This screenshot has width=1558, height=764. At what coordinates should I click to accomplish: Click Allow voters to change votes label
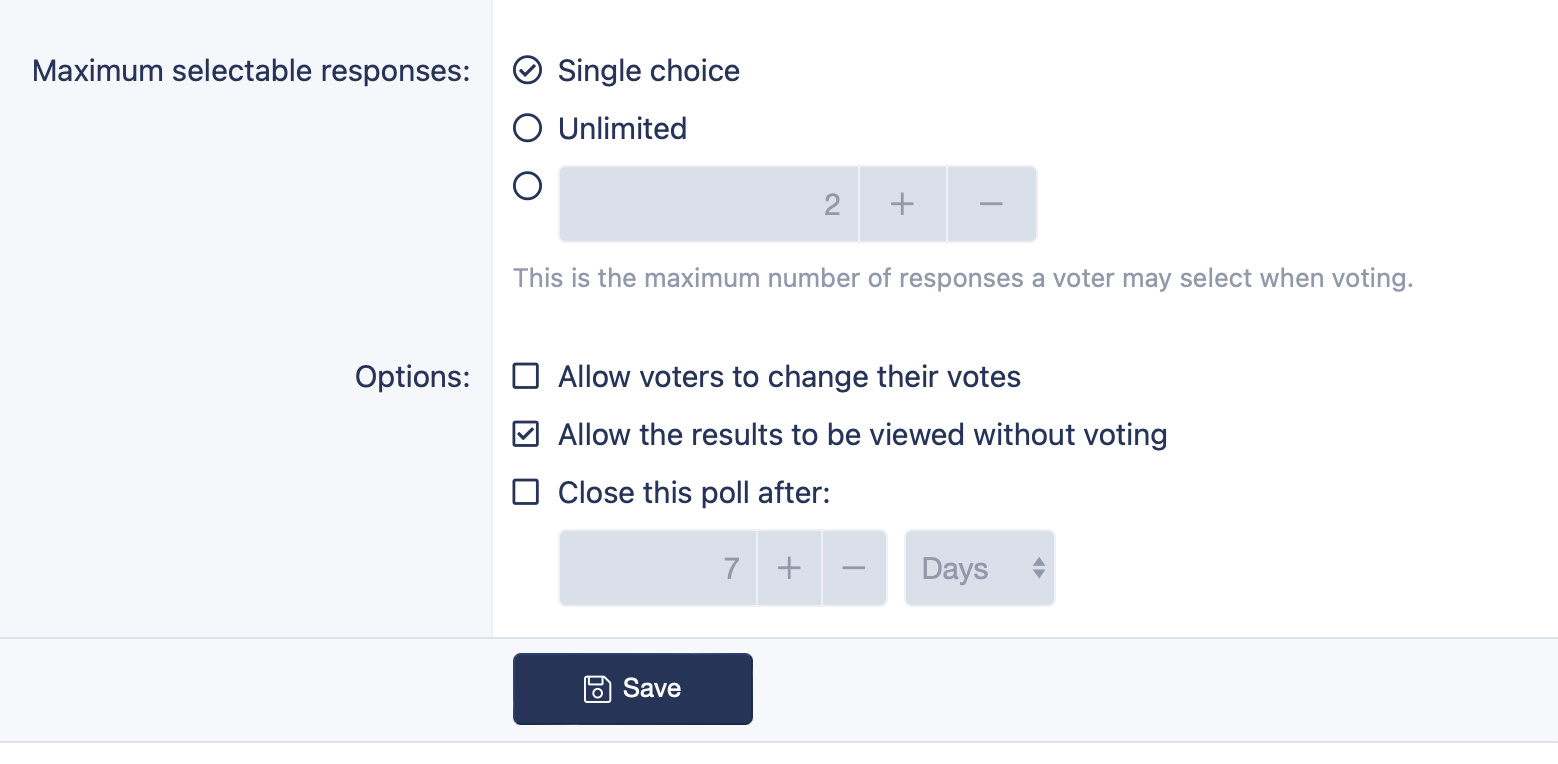pyautogui.click(x=789, y=377)
